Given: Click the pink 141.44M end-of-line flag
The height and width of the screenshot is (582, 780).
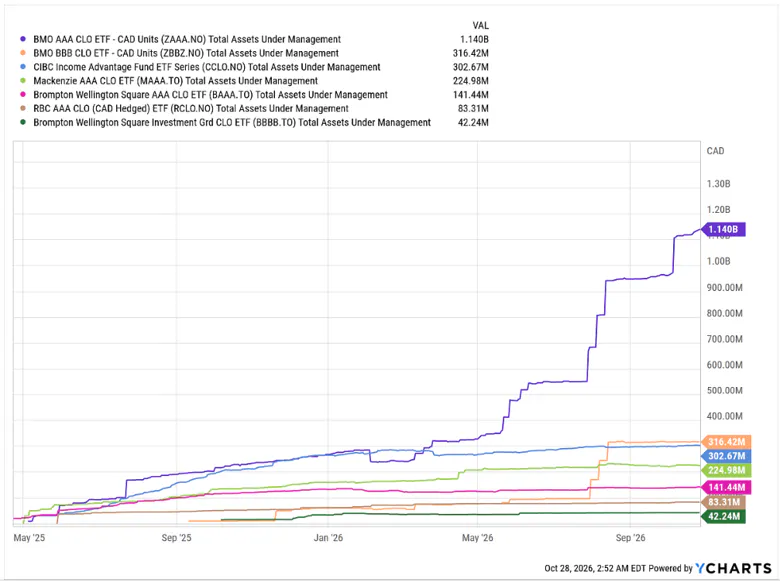Looking at the screenshot, I should pos(726,487).
